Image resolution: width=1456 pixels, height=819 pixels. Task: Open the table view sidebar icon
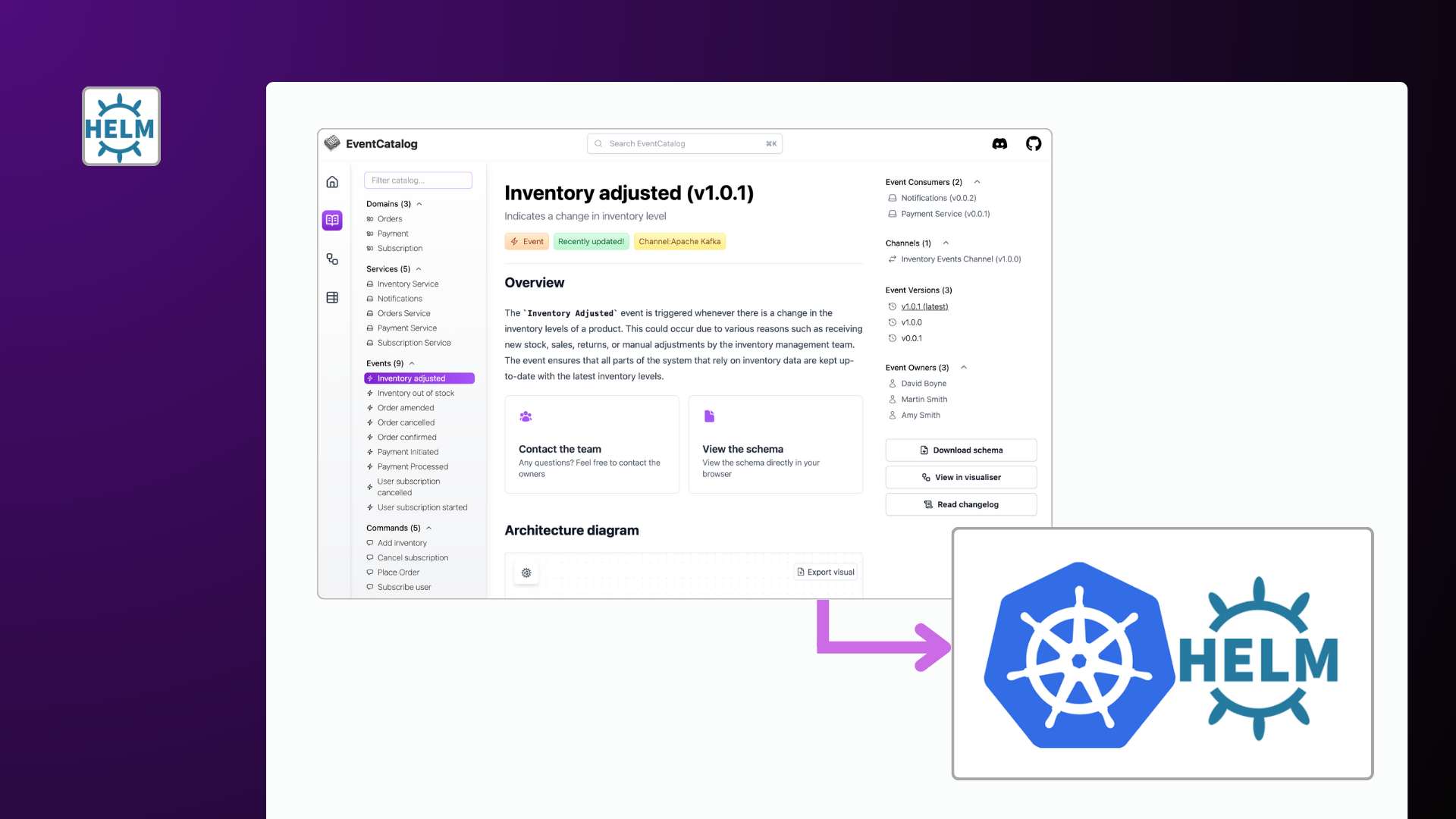click(x=332, y=297)
